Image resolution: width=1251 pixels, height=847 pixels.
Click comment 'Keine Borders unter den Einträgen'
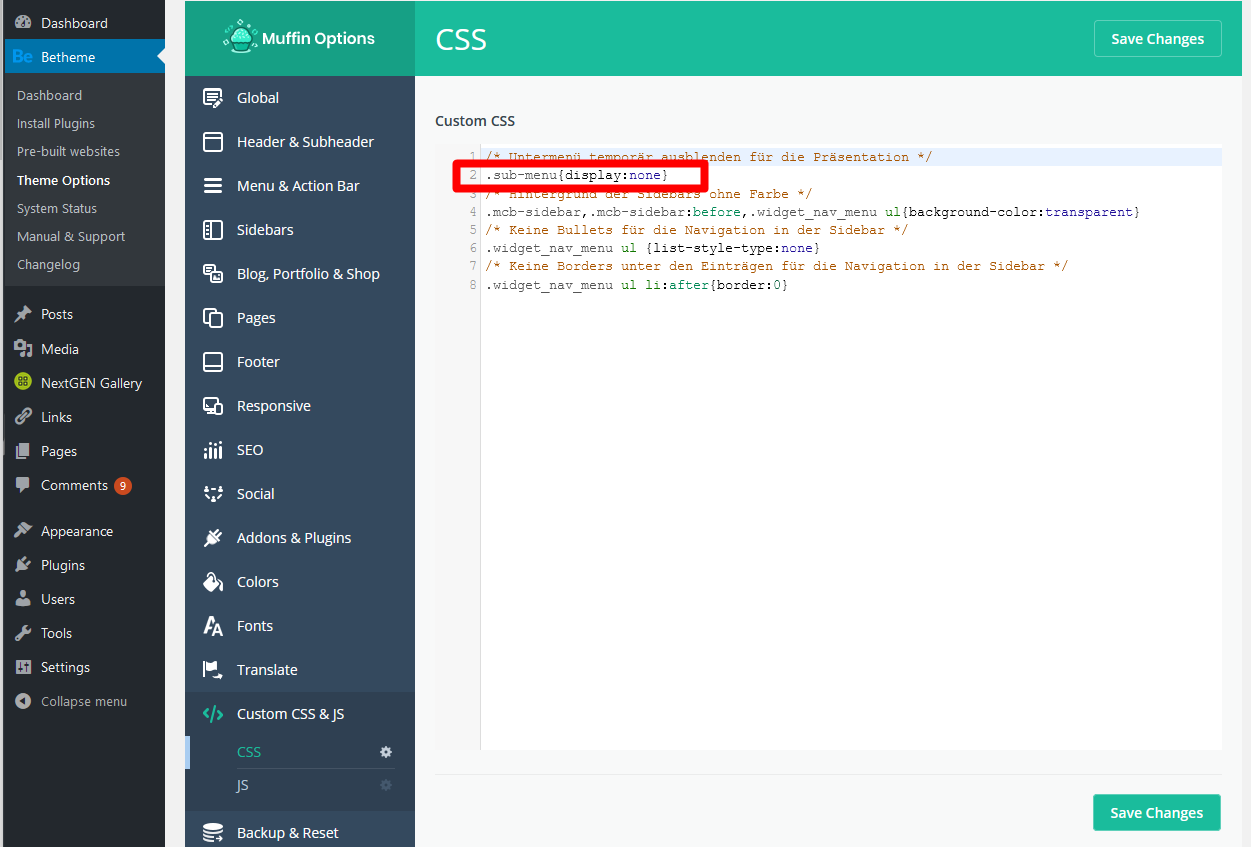tap(777, 266)
